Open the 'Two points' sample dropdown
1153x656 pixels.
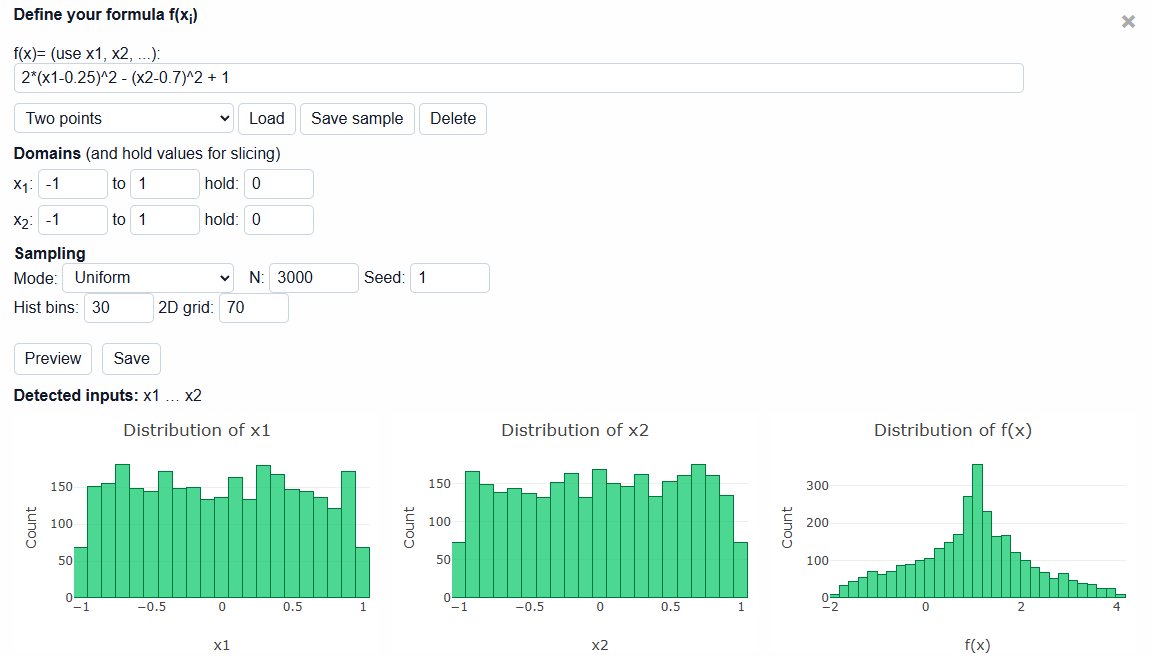point(124,118)
